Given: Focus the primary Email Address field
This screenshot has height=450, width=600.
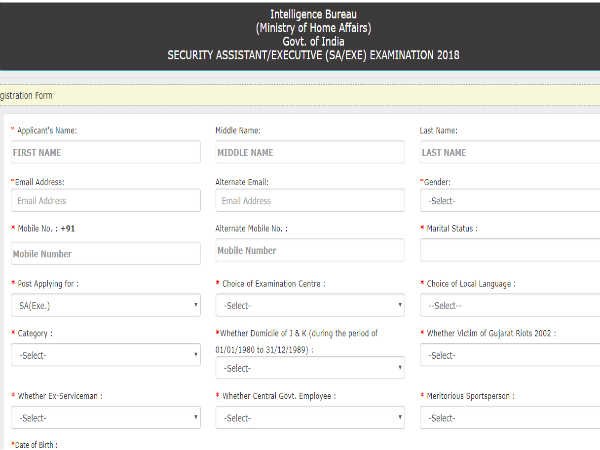Looking at the screenshot, I should click(x=106, y=200).
